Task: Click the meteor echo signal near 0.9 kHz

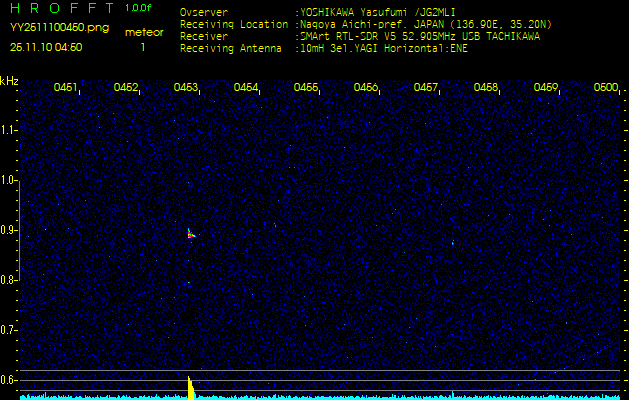Action: (x=190, y=234)
